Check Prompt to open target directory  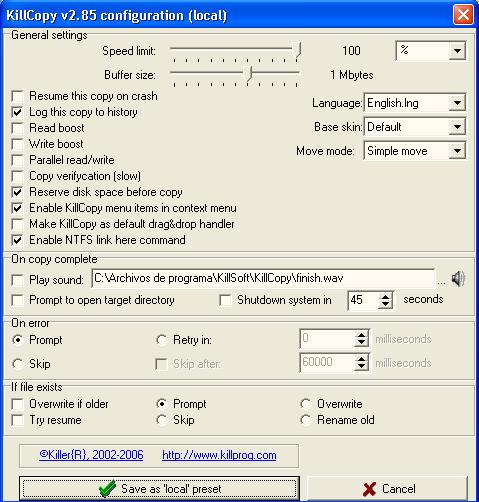pos(17,300)
